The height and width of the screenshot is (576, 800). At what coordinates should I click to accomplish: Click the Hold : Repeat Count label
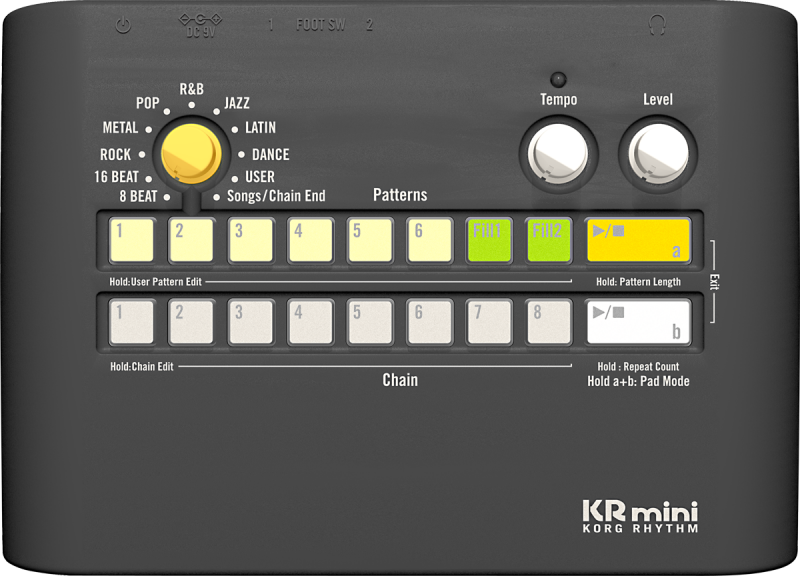click(x=638, y=367)
